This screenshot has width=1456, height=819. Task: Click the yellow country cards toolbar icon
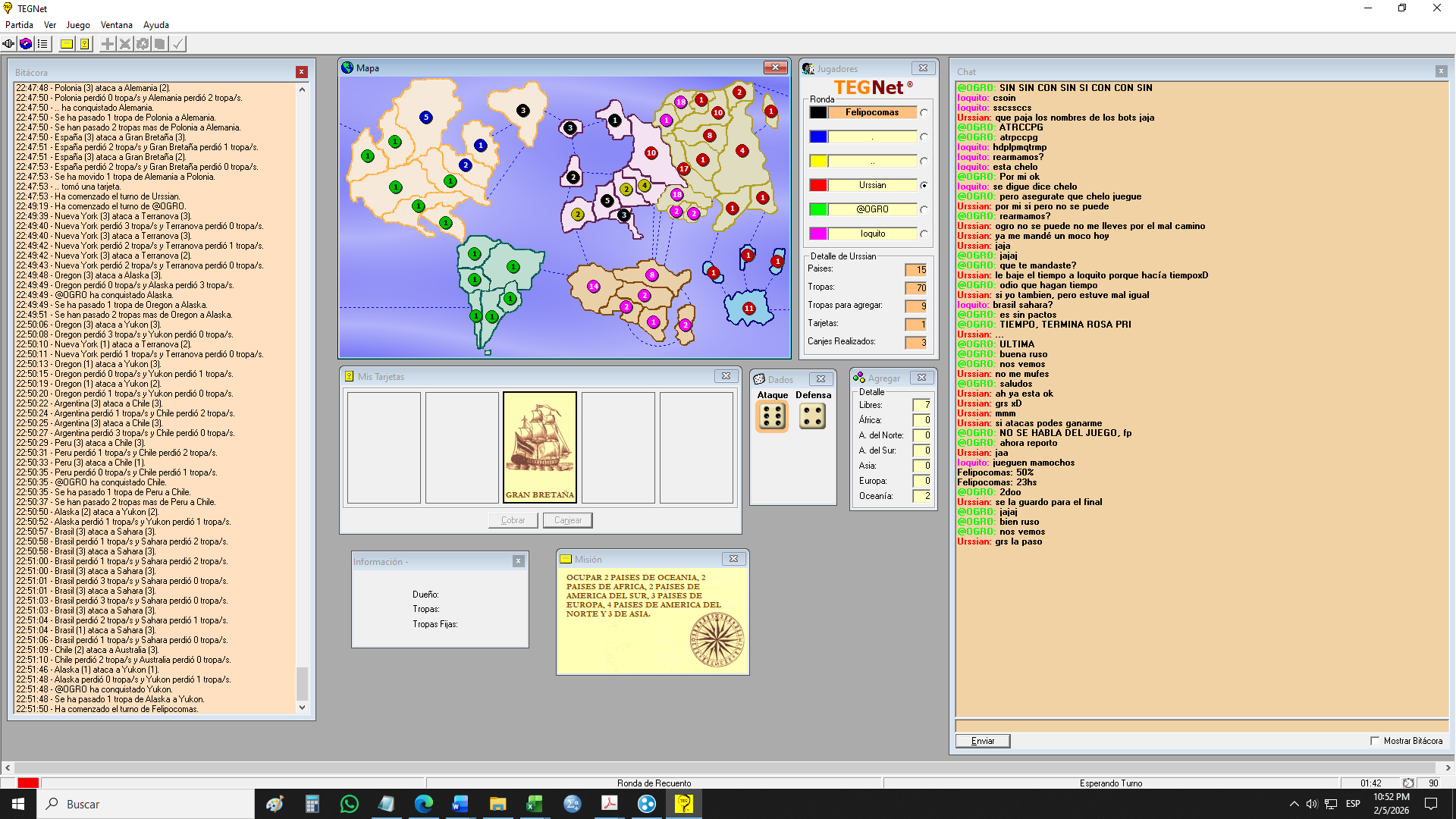84,44
